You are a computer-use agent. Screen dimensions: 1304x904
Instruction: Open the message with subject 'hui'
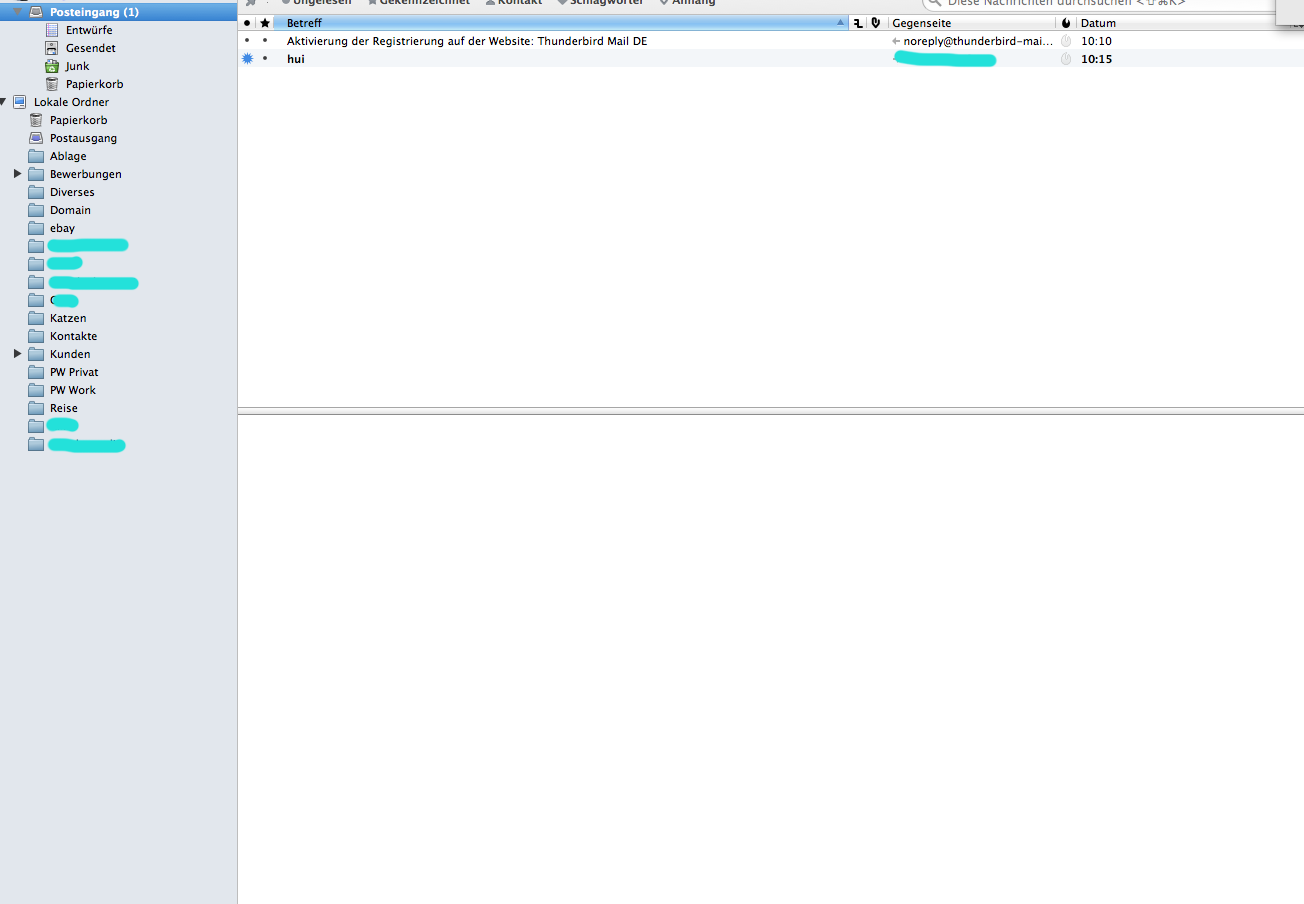296,59
